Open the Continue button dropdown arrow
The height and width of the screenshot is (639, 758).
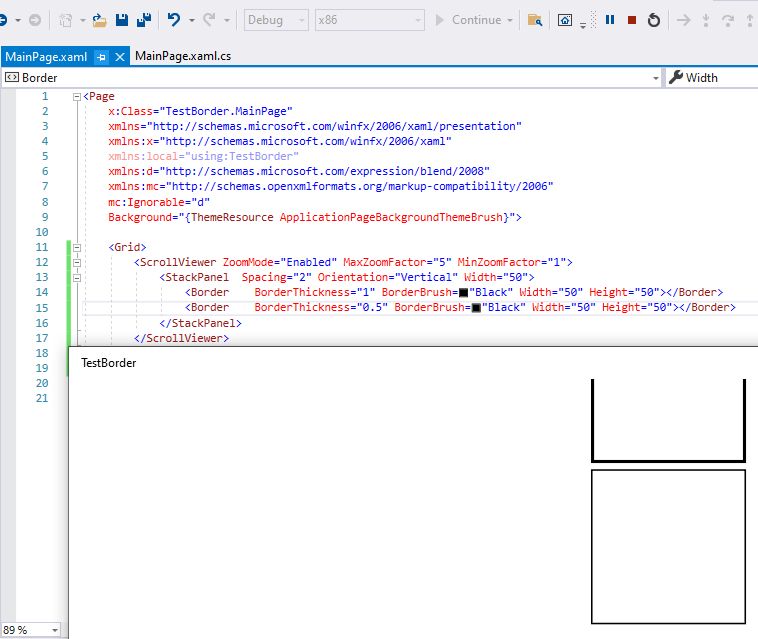coord(510,20)
